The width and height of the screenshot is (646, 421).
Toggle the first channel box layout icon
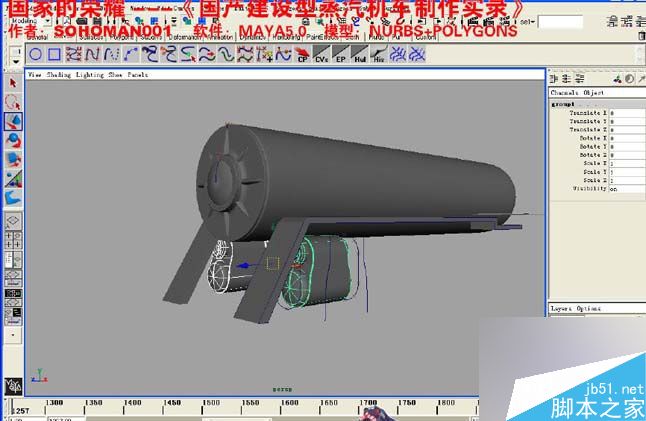(554, 78)
